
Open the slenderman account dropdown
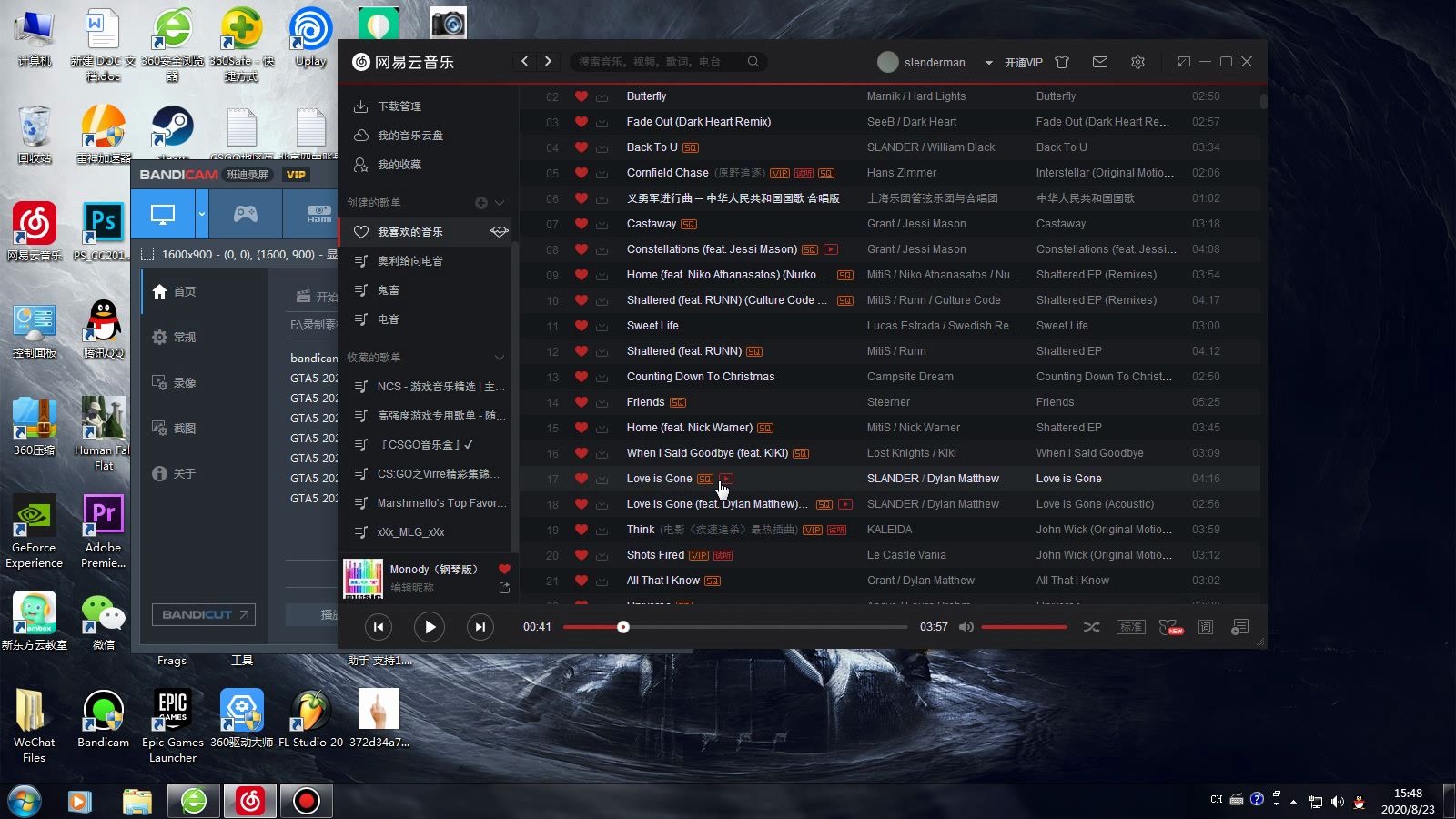tap(989, 63)
